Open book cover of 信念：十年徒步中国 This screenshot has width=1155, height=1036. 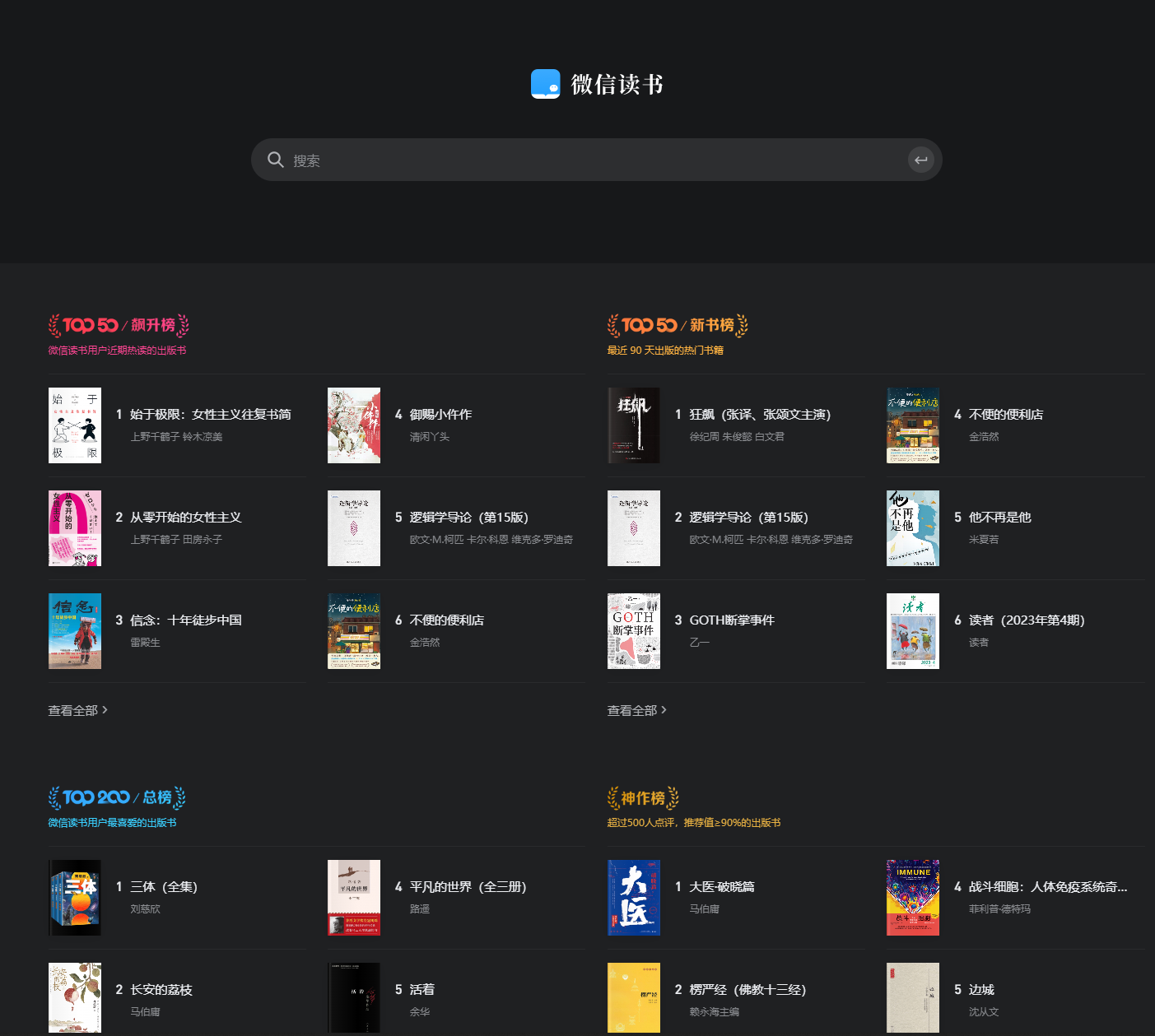click(x=75, y=631)
